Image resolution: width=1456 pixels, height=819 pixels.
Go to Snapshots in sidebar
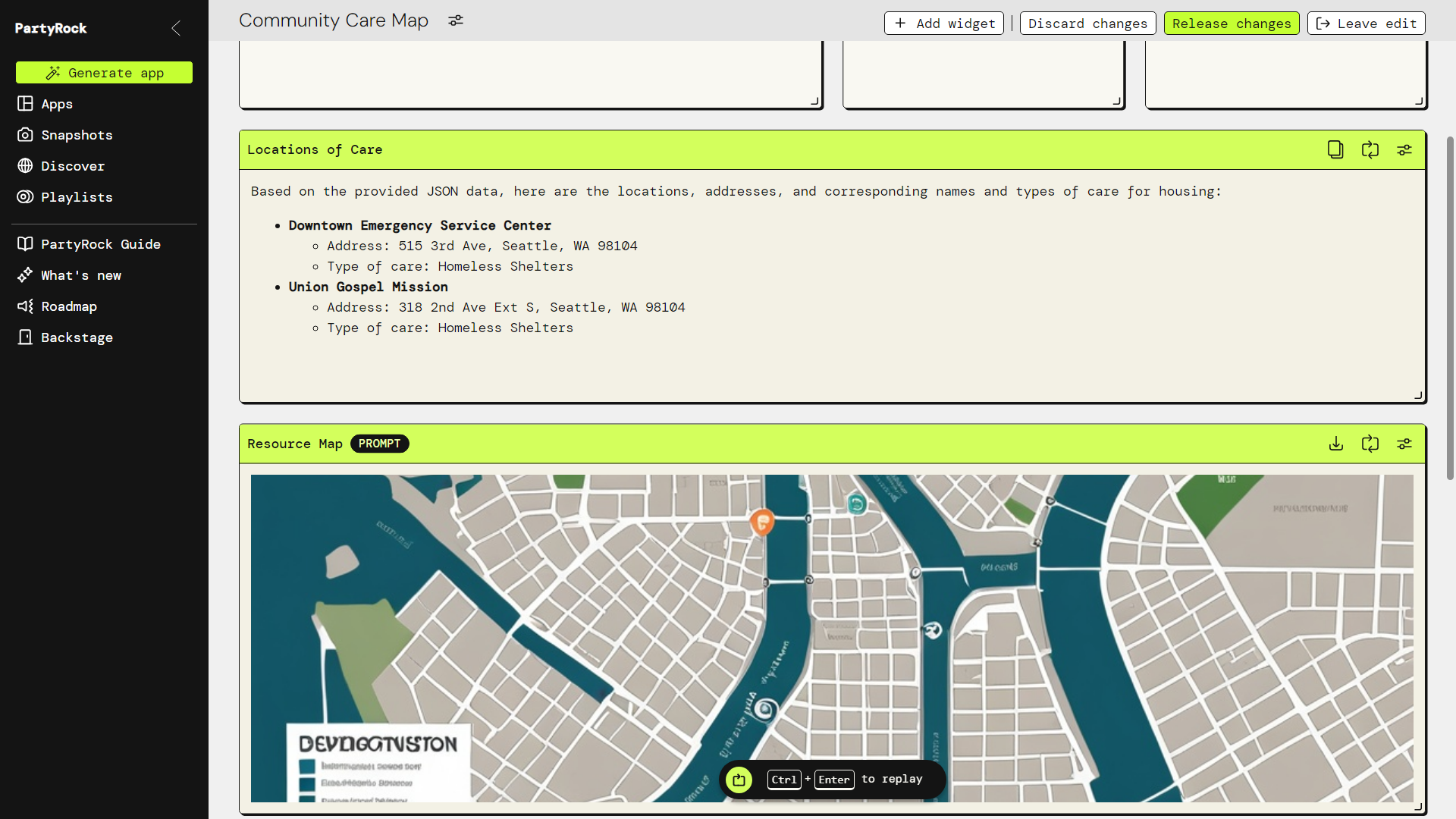[77, 135]
